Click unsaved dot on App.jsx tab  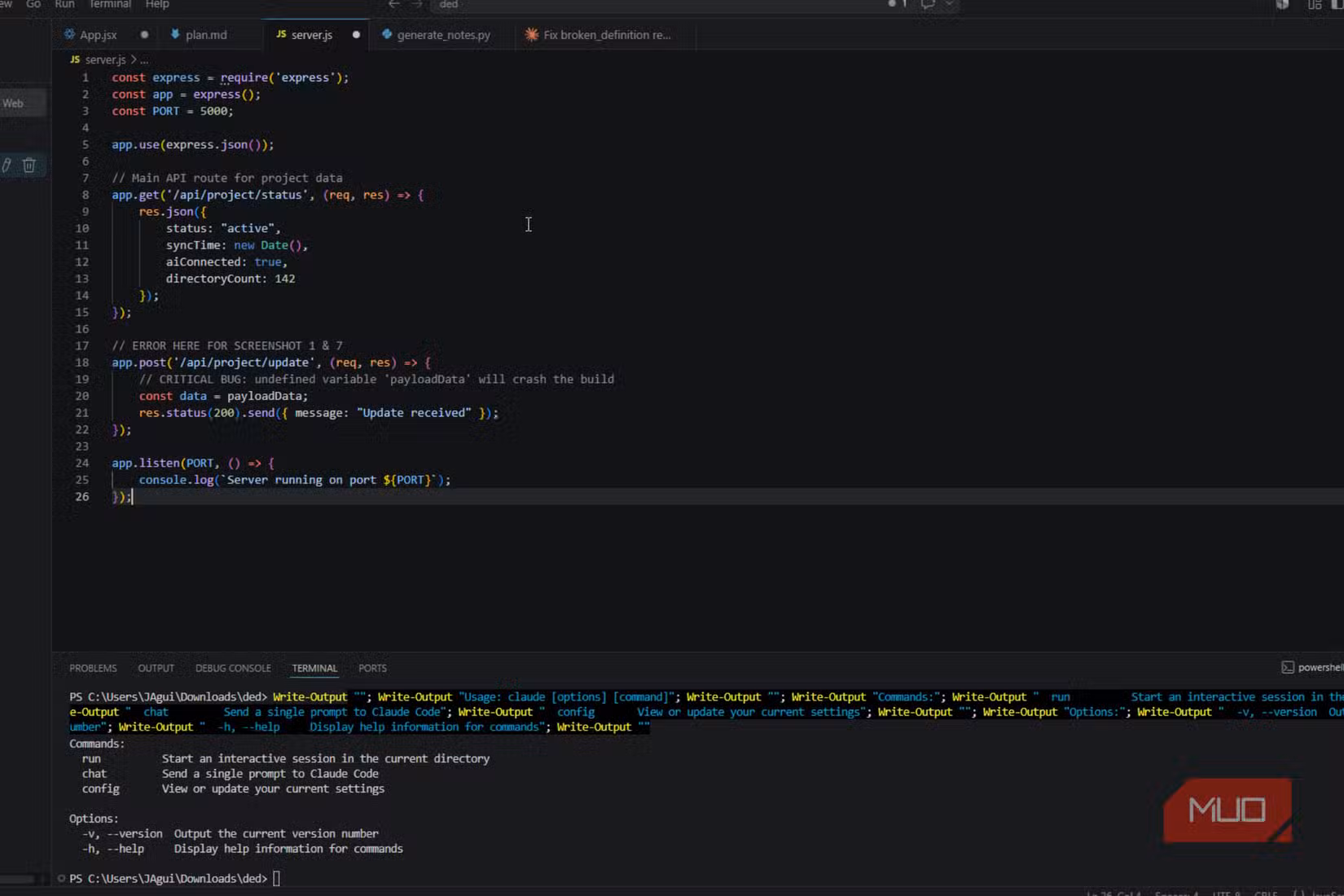144,35
